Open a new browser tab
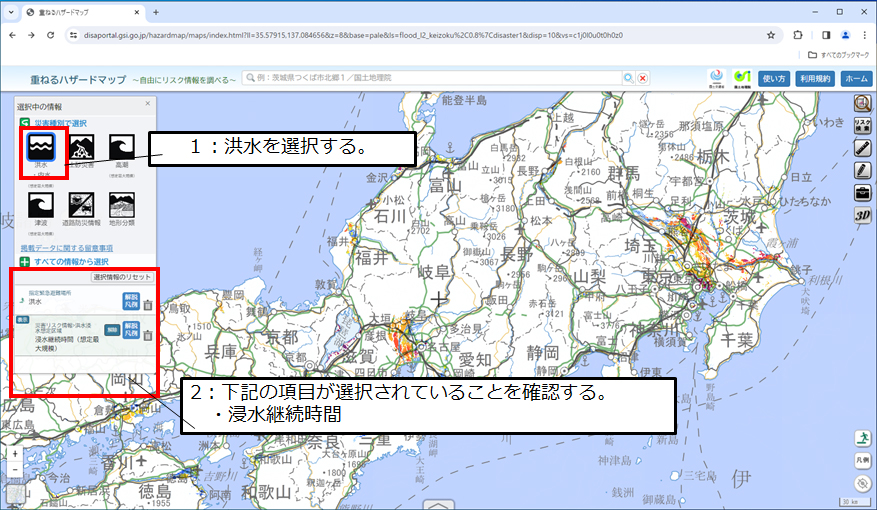 [x=156, y=12]
